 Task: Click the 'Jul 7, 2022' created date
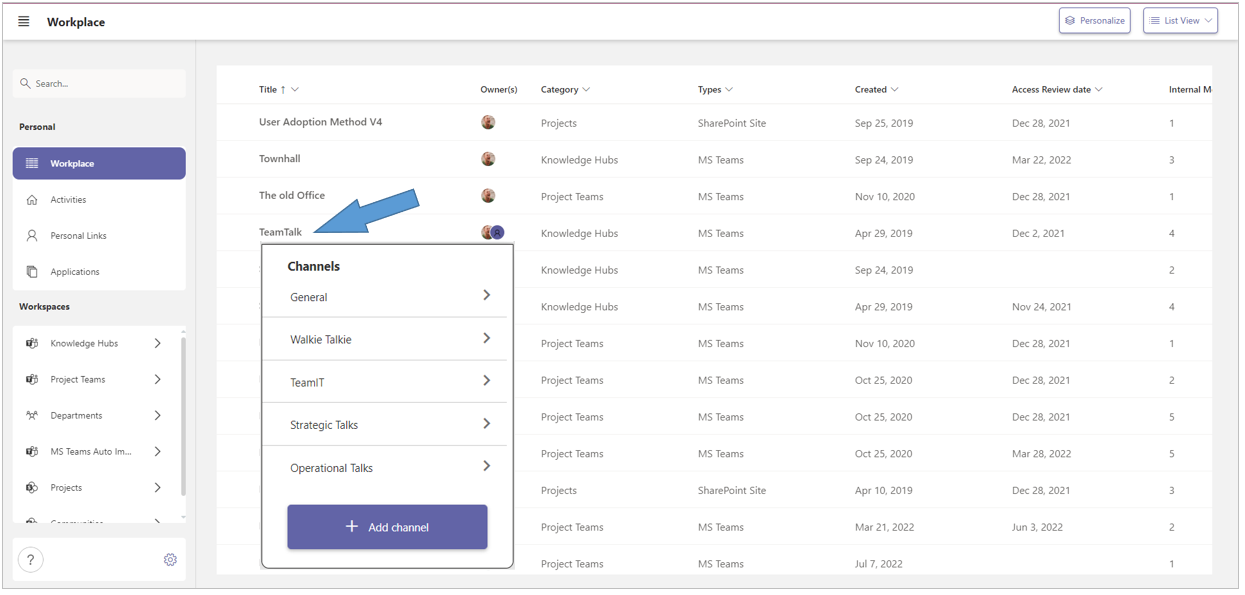coord(878,564)
